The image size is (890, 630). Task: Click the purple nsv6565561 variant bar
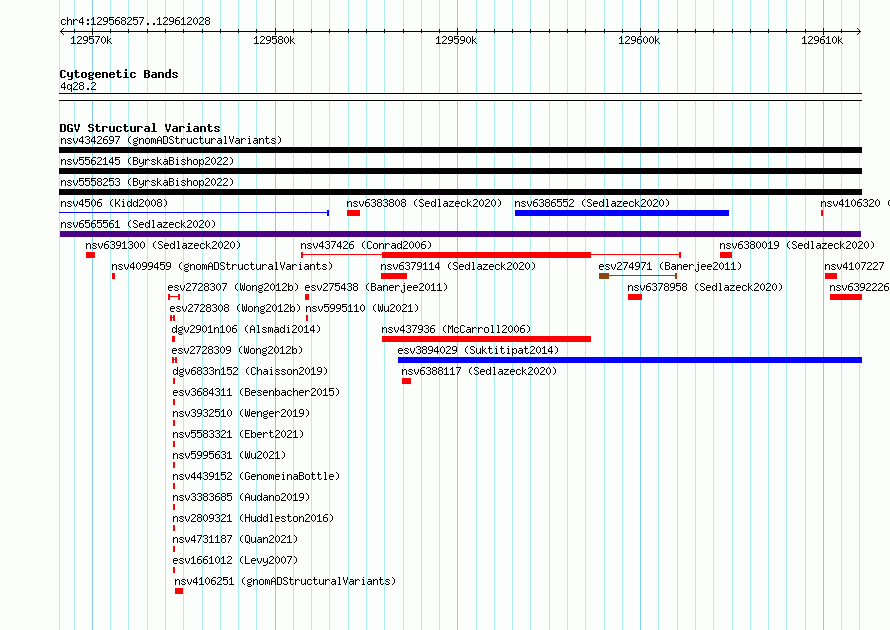click(460, 234)
